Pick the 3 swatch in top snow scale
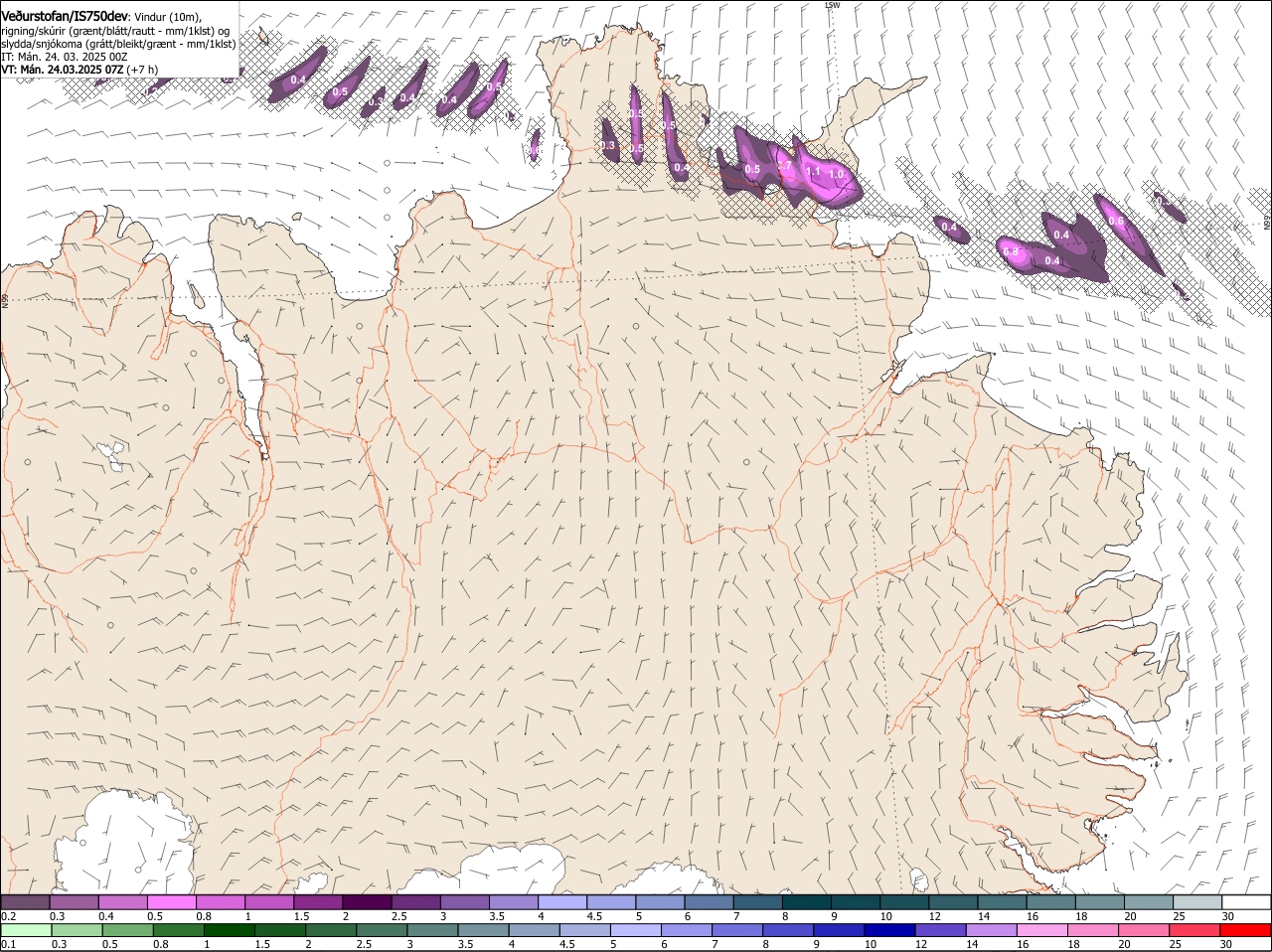 click(464, 902)
